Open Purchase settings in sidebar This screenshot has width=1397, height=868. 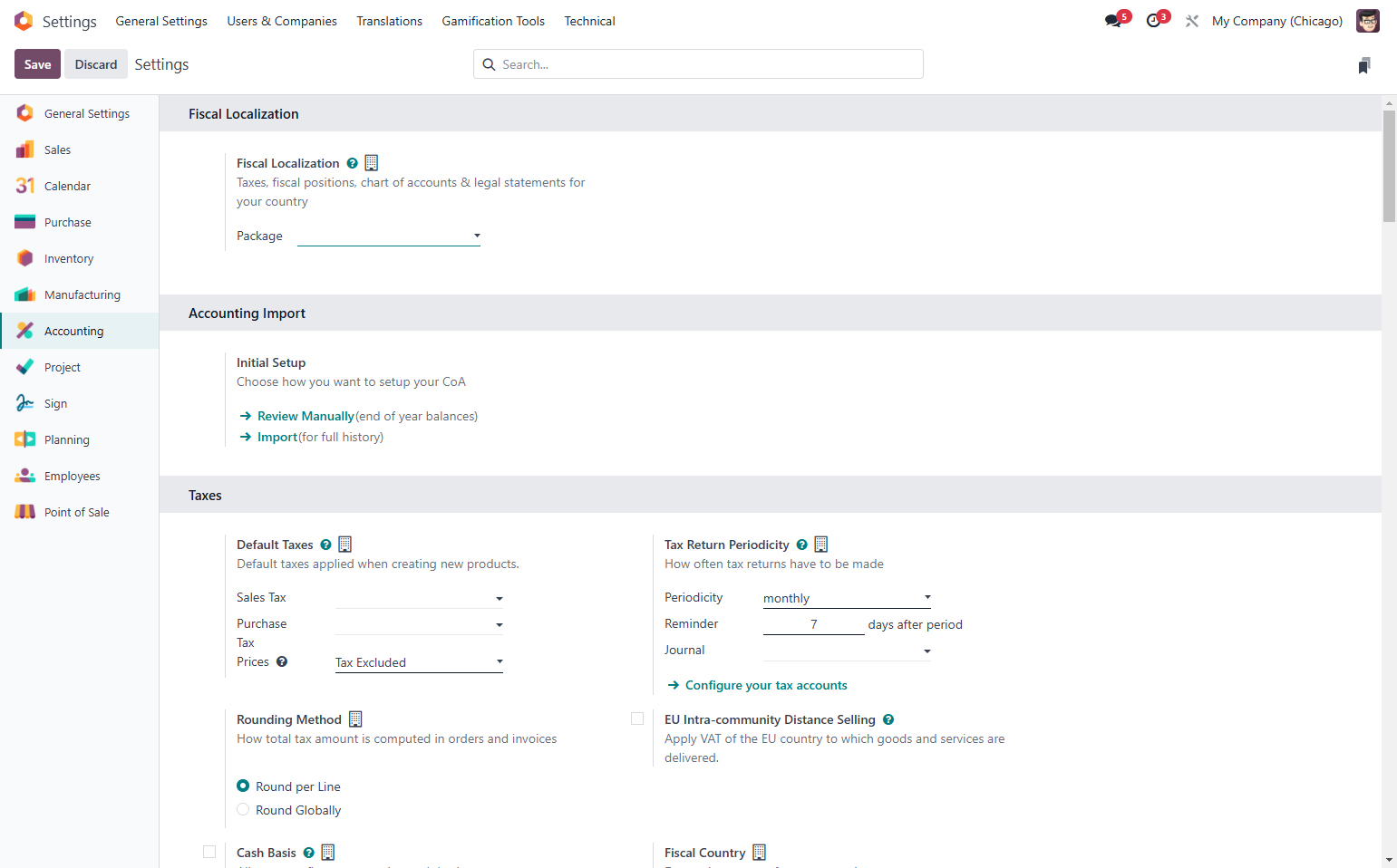pos(80,222)
